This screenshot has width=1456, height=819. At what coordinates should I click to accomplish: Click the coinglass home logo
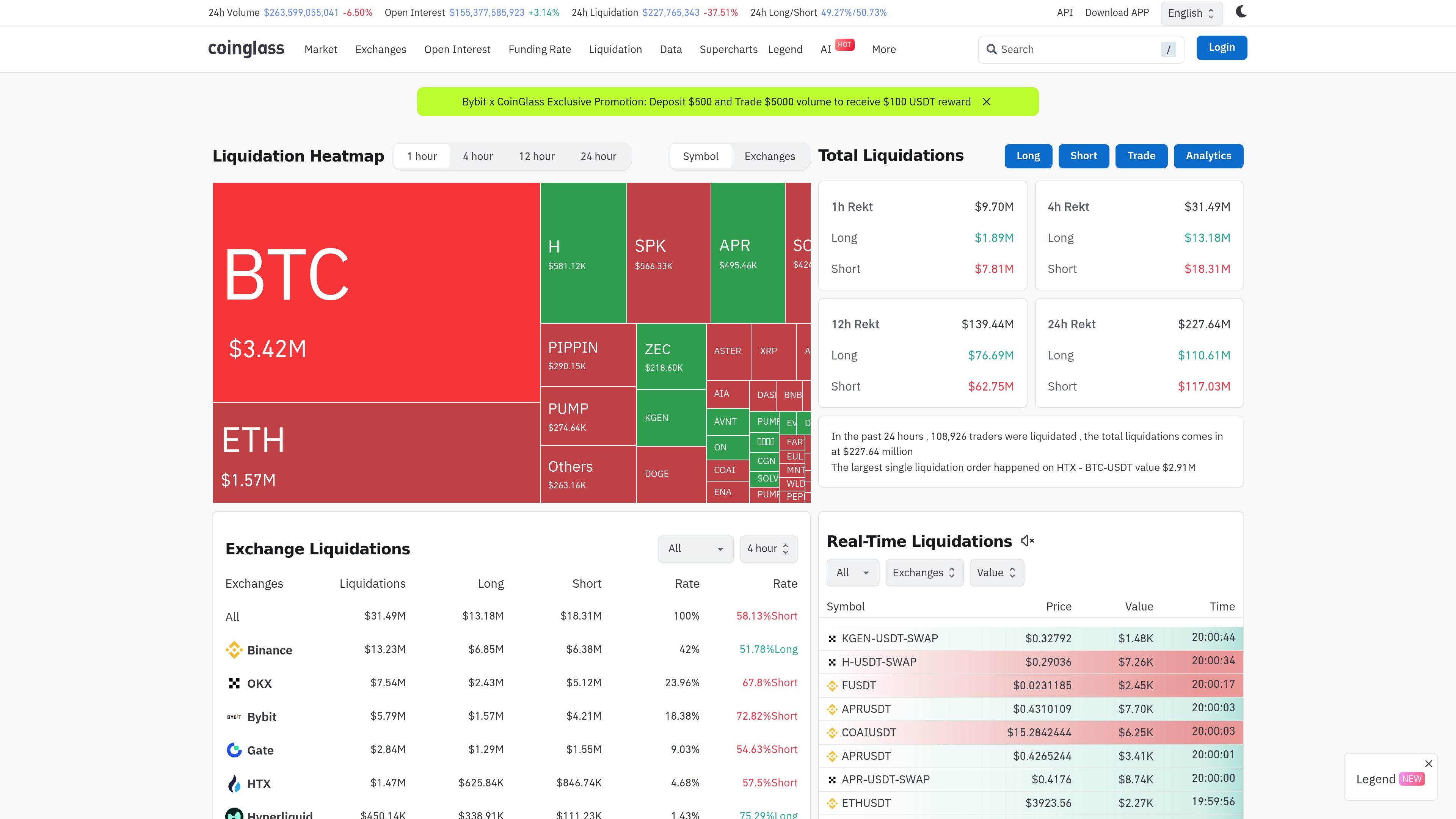click(x=246, y=49)
